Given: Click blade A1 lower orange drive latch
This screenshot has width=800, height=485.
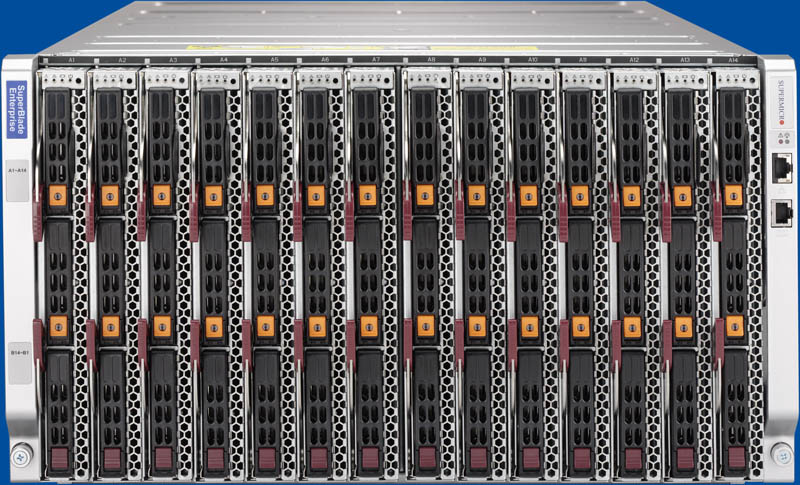Looking at the screenshot, I should tap(58, 326).
